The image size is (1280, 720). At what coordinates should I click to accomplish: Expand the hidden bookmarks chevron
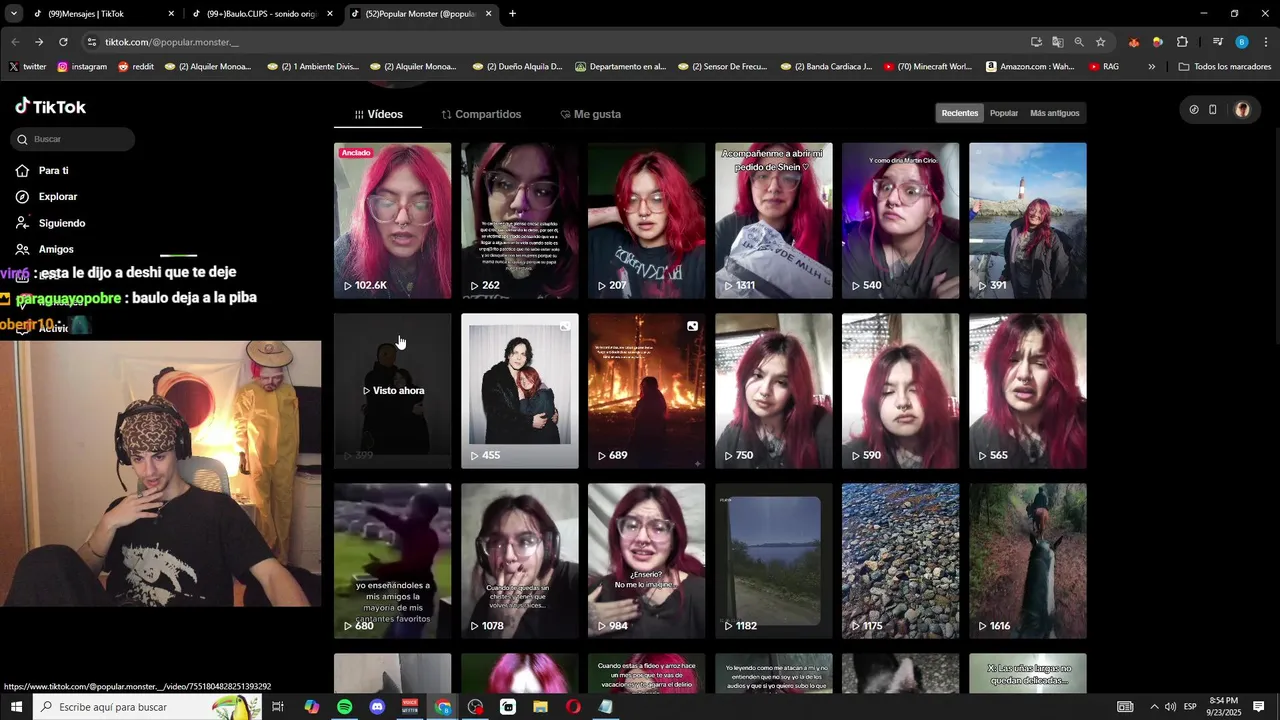1152,67
